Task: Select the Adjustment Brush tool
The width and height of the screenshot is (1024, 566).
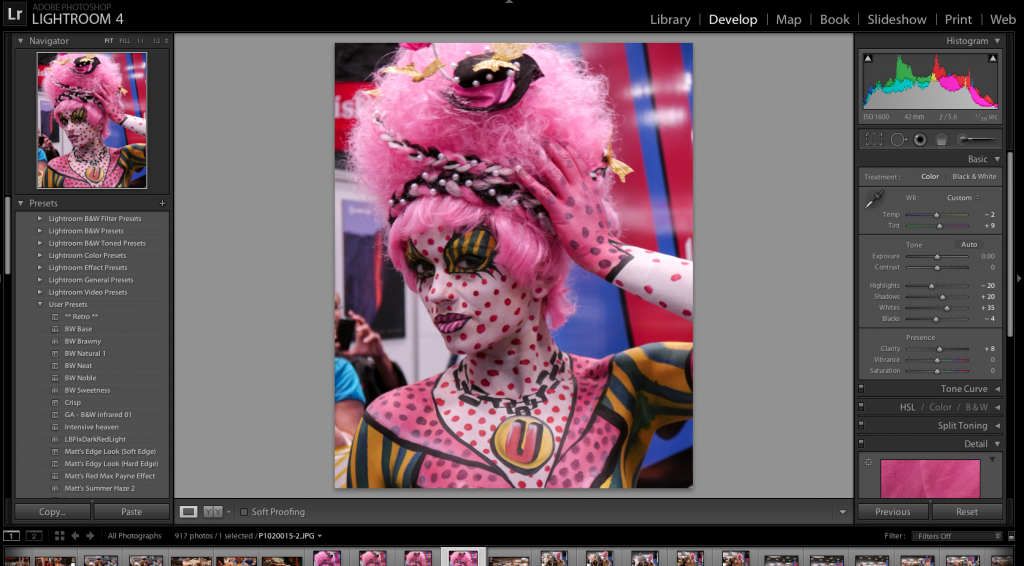Action: point(976,139)
